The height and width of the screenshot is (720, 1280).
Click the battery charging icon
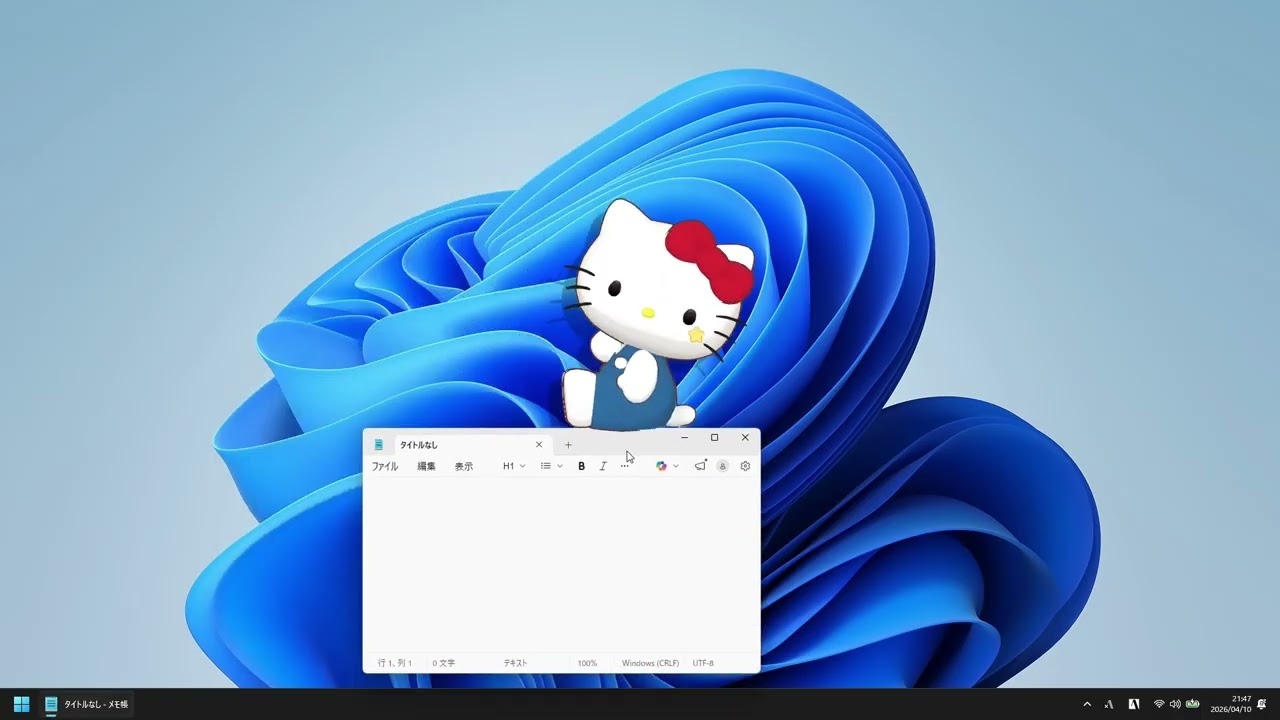1192,704
